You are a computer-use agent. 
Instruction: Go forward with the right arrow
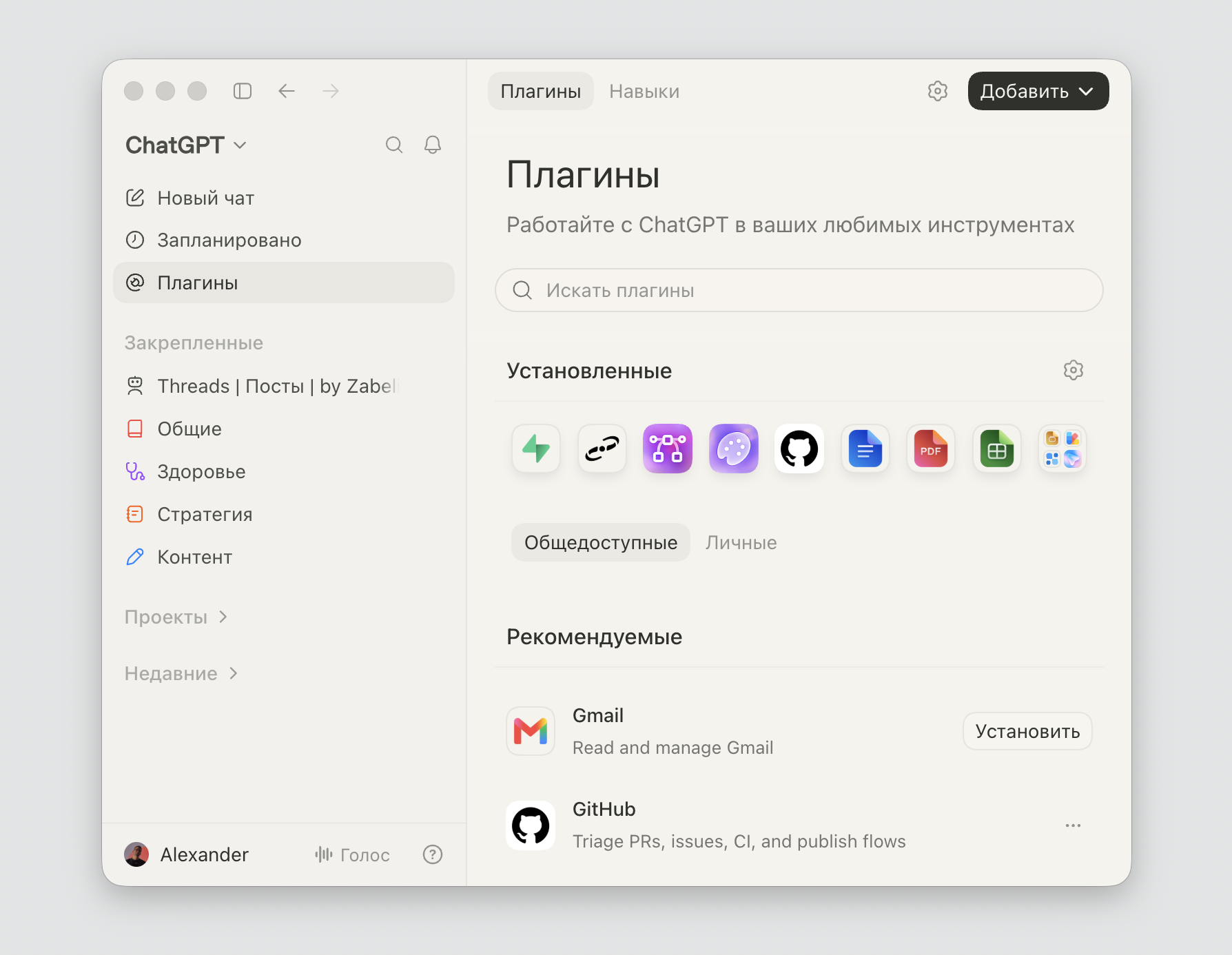click(331, 91)
